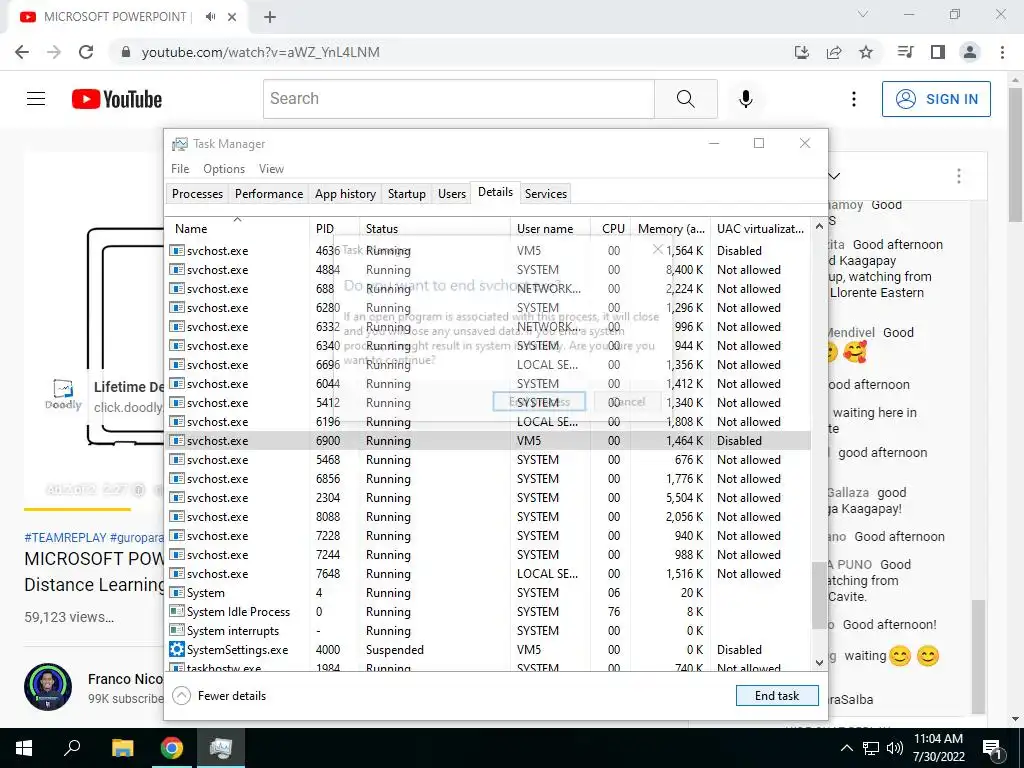
Task: Click the End task button
Action: tap(777, 696)
